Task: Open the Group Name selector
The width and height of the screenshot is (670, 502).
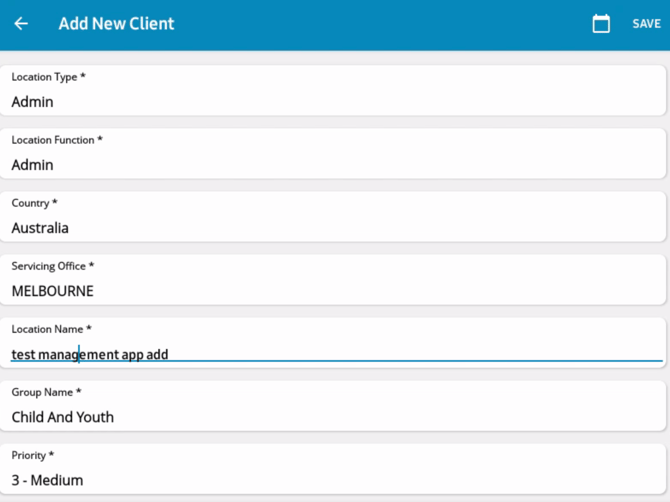Action: pos(333,406)
